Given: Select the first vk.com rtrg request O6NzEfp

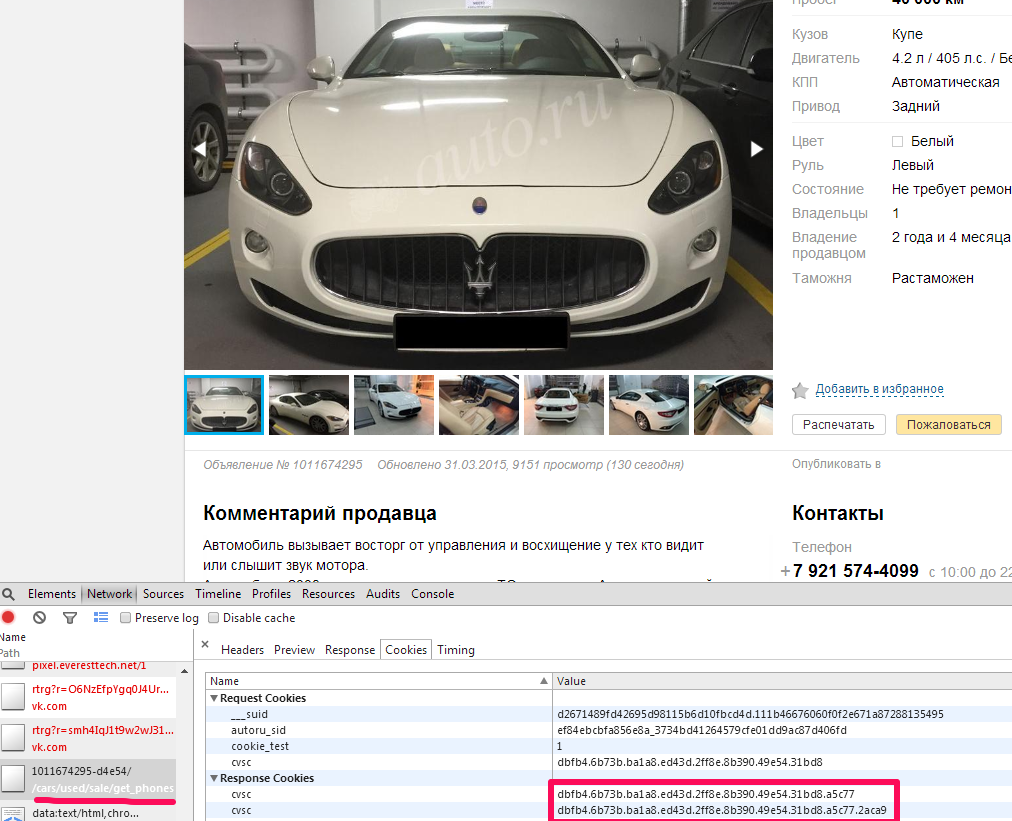Looking at the screenshot, I should click(x=88, y=697).
